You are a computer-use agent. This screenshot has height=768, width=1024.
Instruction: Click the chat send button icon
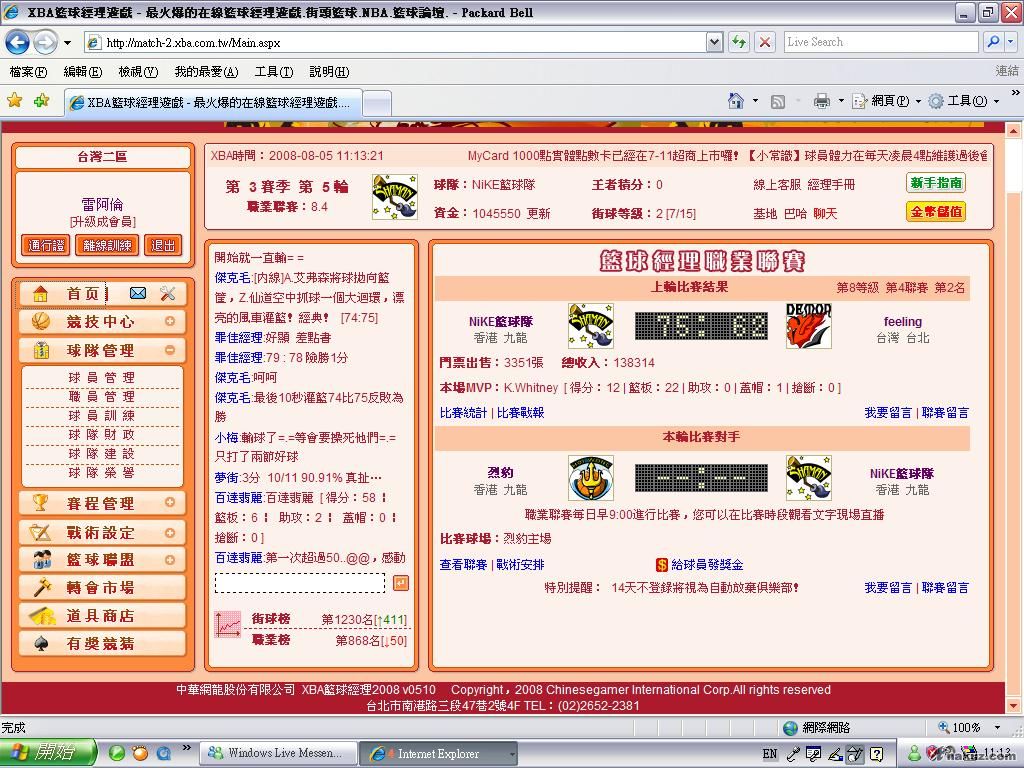tap(401, 583)
